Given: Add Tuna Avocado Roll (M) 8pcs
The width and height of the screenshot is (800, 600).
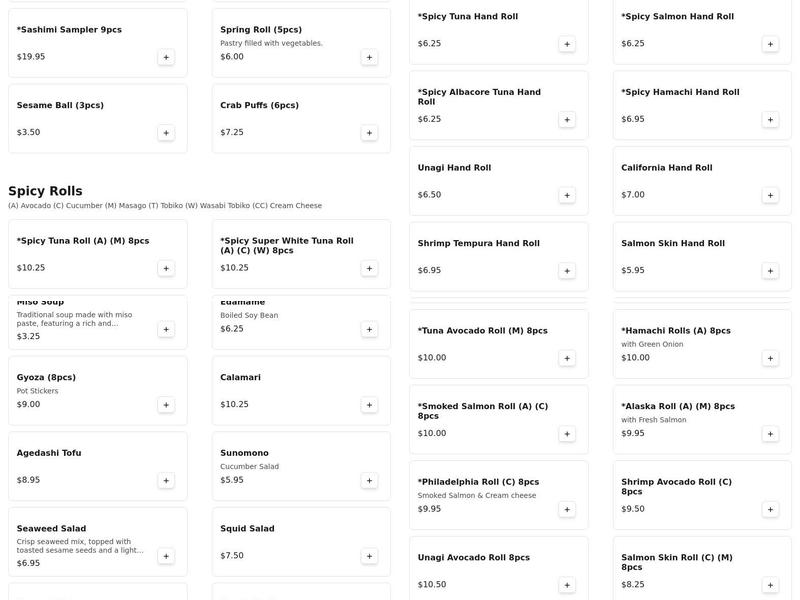Looking at the screenshot, I should pyautogui.click(x=567, y=358).
